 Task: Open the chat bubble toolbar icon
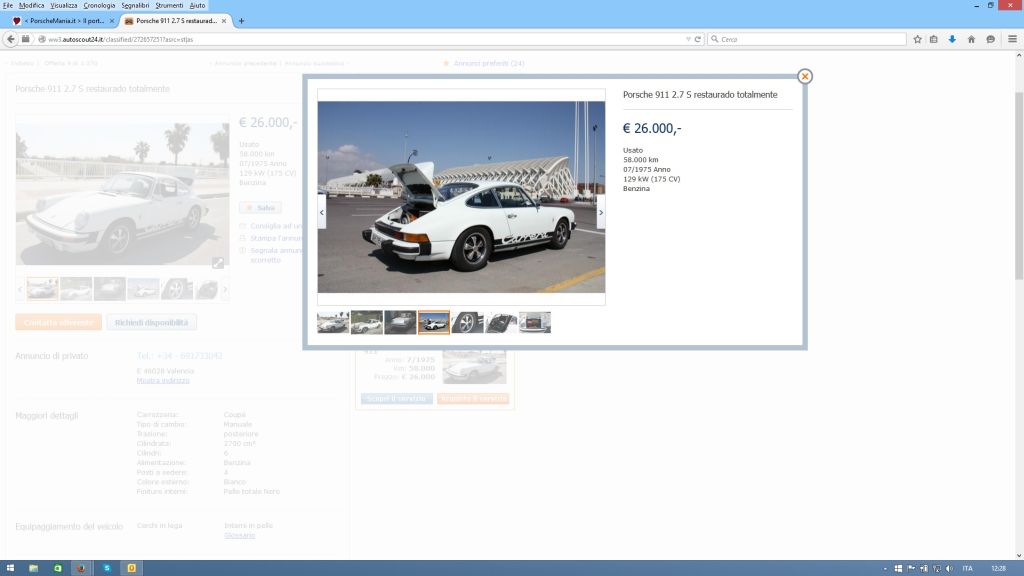point(991,39)
